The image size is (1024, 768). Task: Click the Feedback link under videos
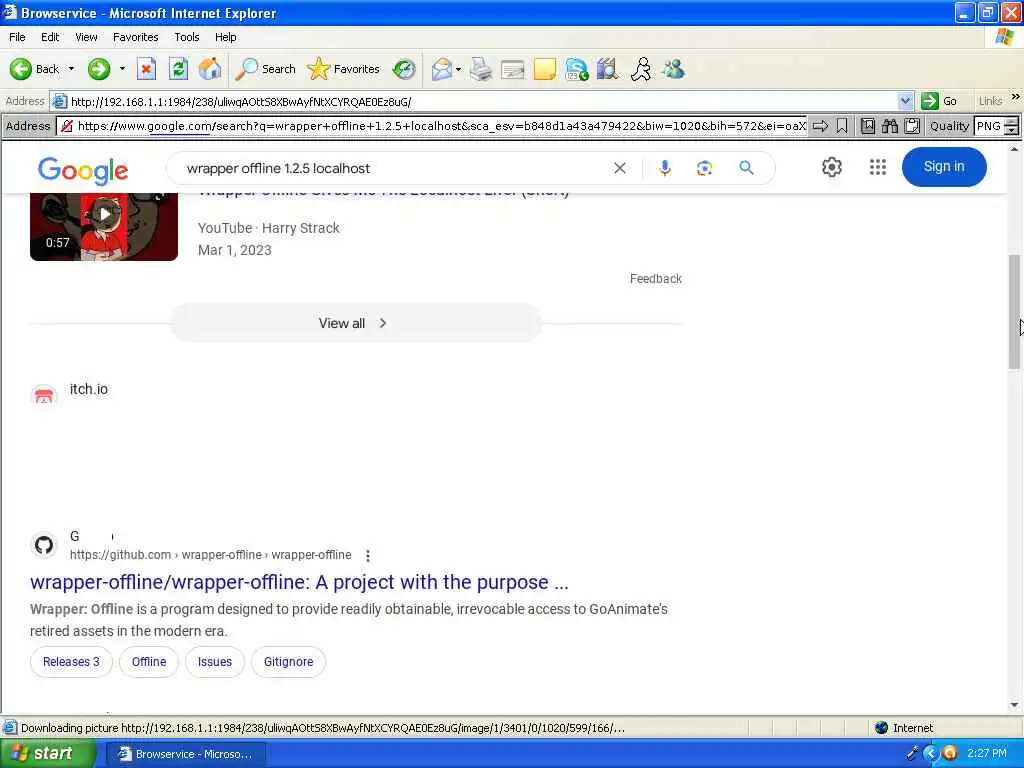(656, 279)
